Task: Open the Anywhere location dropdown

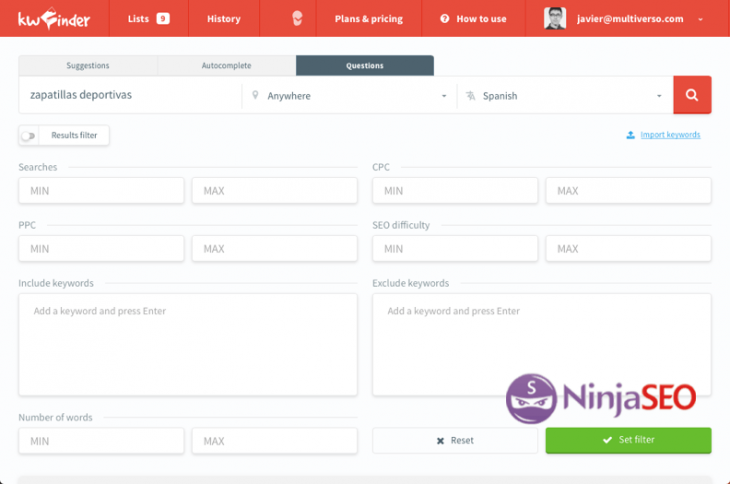Action: coord(349,95)
